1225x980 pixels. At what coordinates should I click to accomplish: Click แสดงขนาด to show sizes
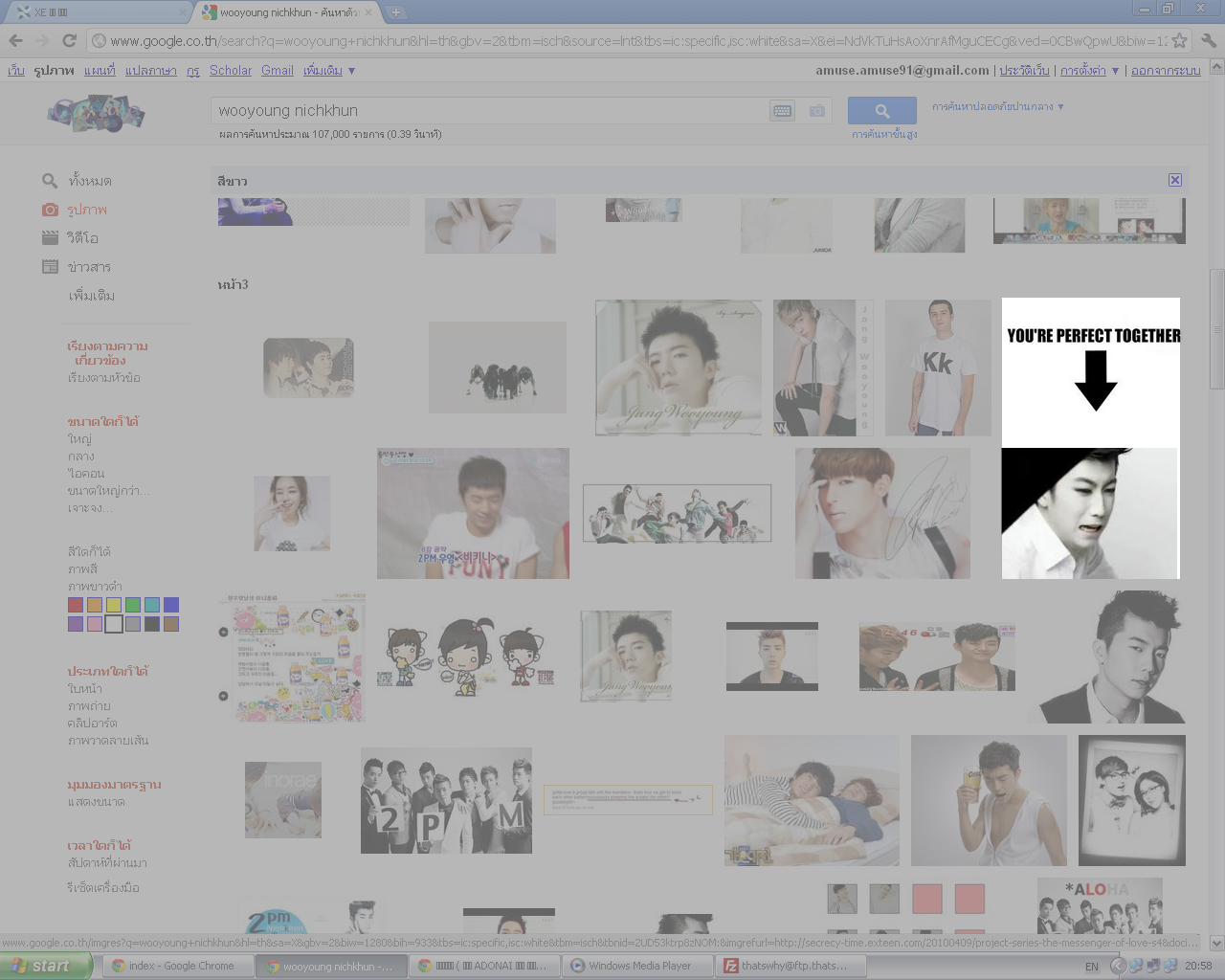[x=96, y=802]
